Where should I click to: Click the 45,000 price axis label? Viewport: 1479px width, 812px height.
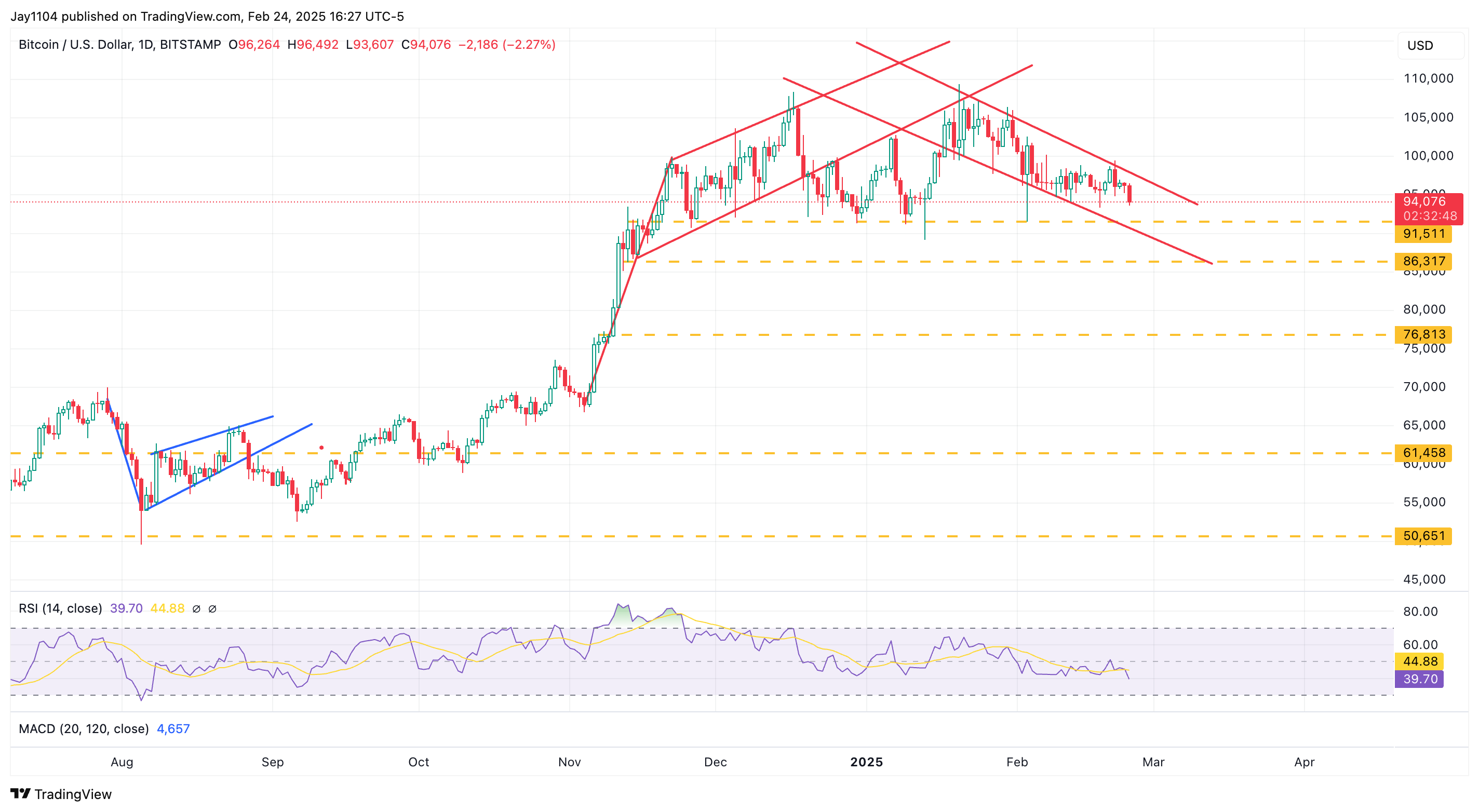[1424, 579]
